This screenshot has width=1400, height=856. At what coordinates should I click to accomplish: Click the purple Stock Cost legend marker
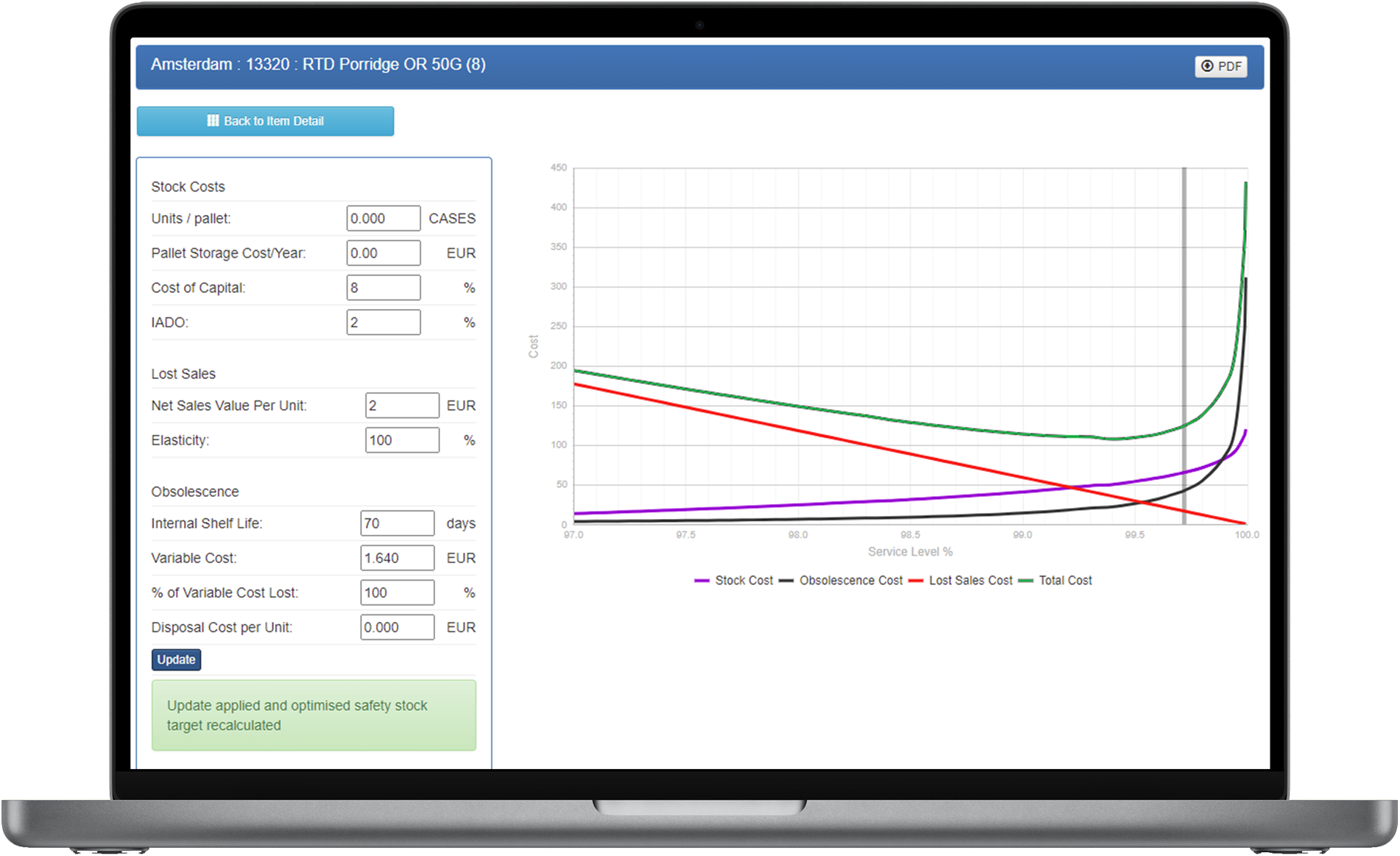pos(701,580)
